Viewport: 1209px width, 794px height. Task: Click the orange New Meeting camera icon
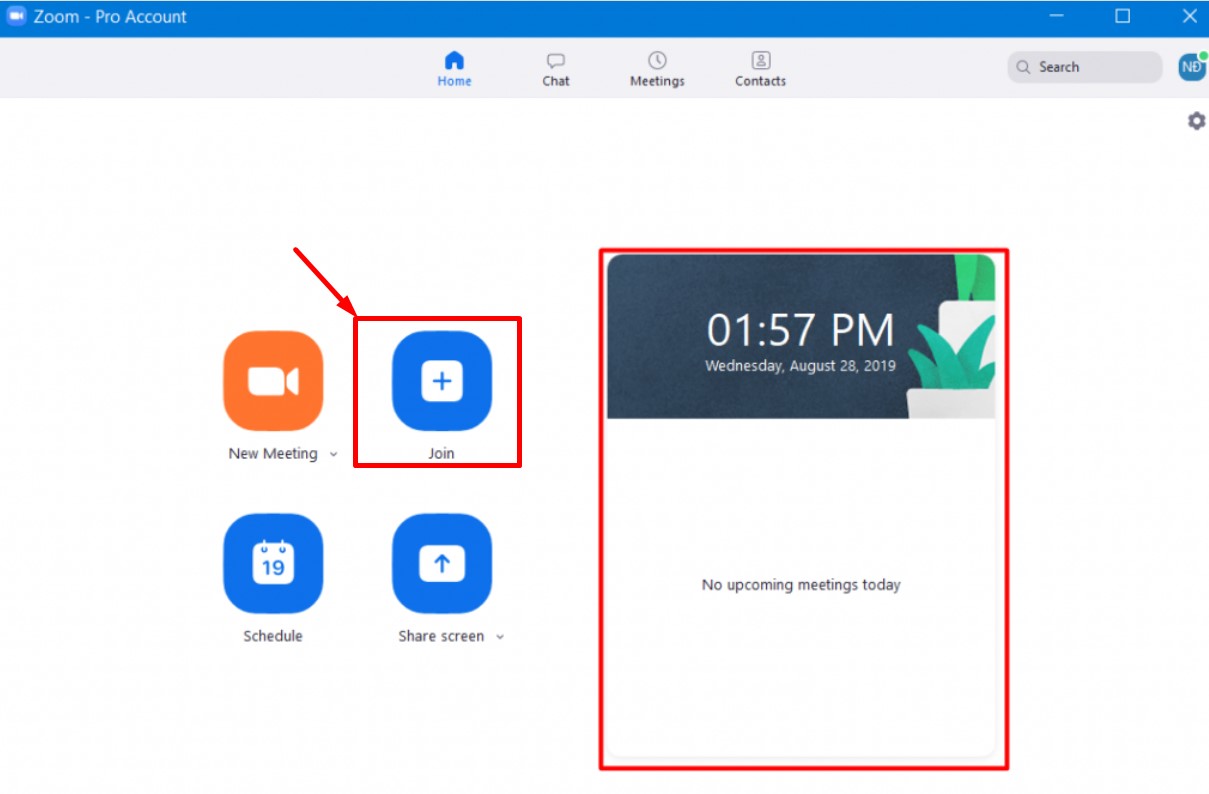pyautogui.click(x=273, y=381)
